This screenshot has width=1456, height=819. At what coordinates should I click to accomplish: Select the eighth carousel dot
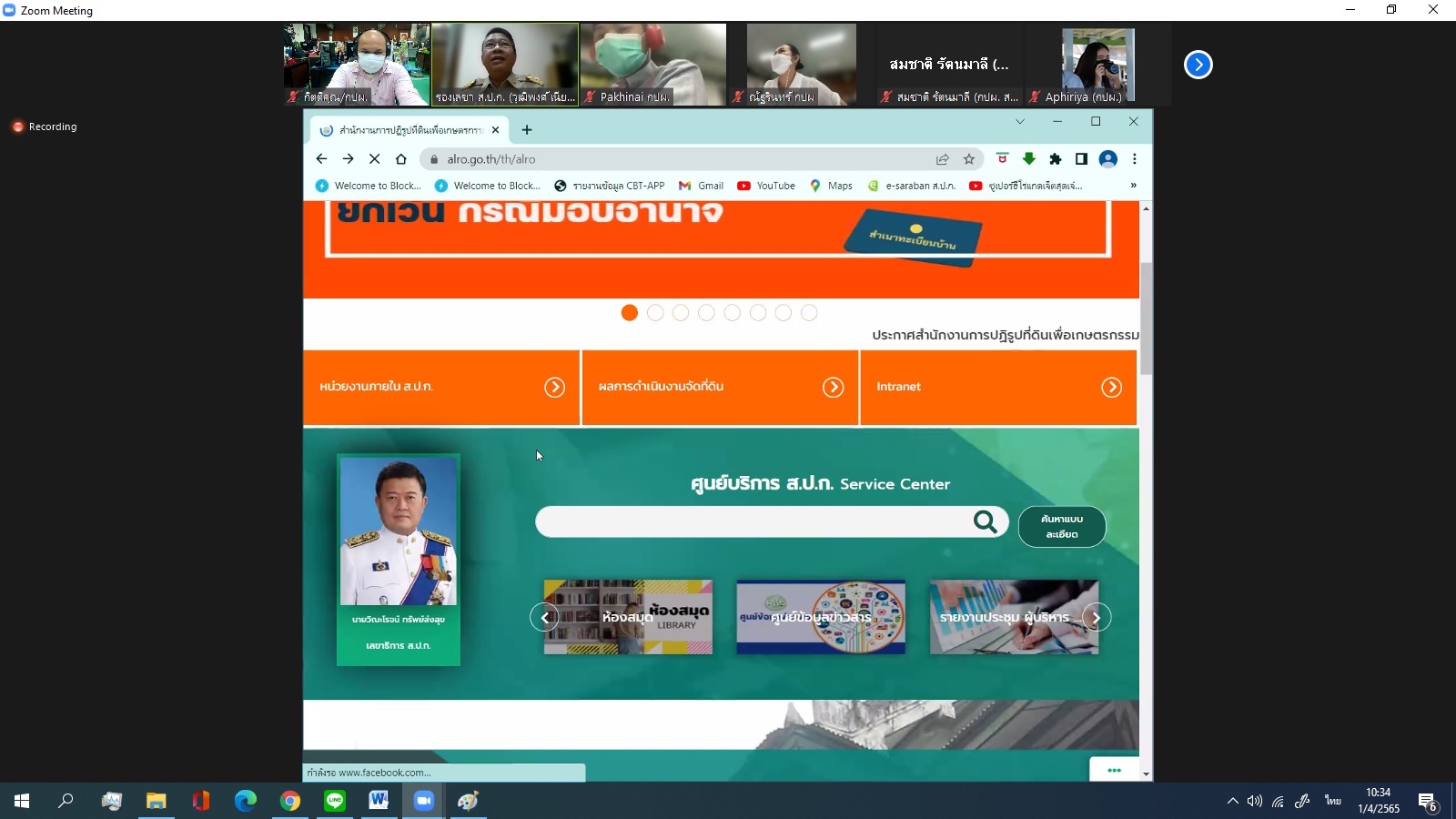809,313
